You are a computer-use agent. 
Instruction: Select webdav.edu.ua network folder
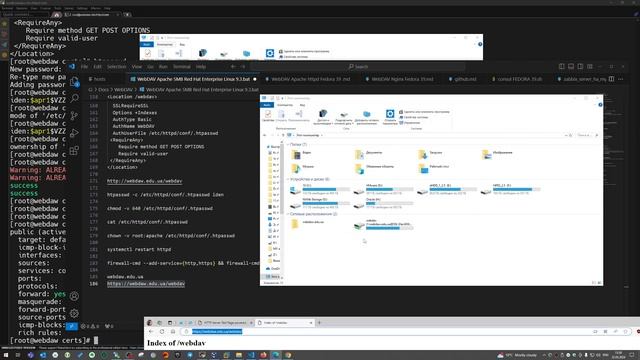click(308, 224)
